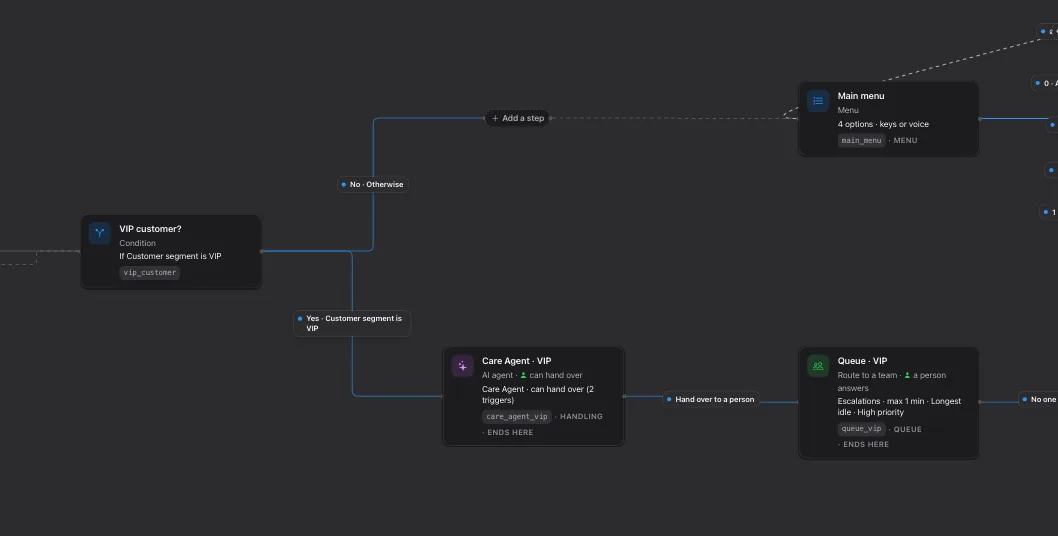Click Main menu node output connector dot
1058x536 pixels.
[979, 119]
